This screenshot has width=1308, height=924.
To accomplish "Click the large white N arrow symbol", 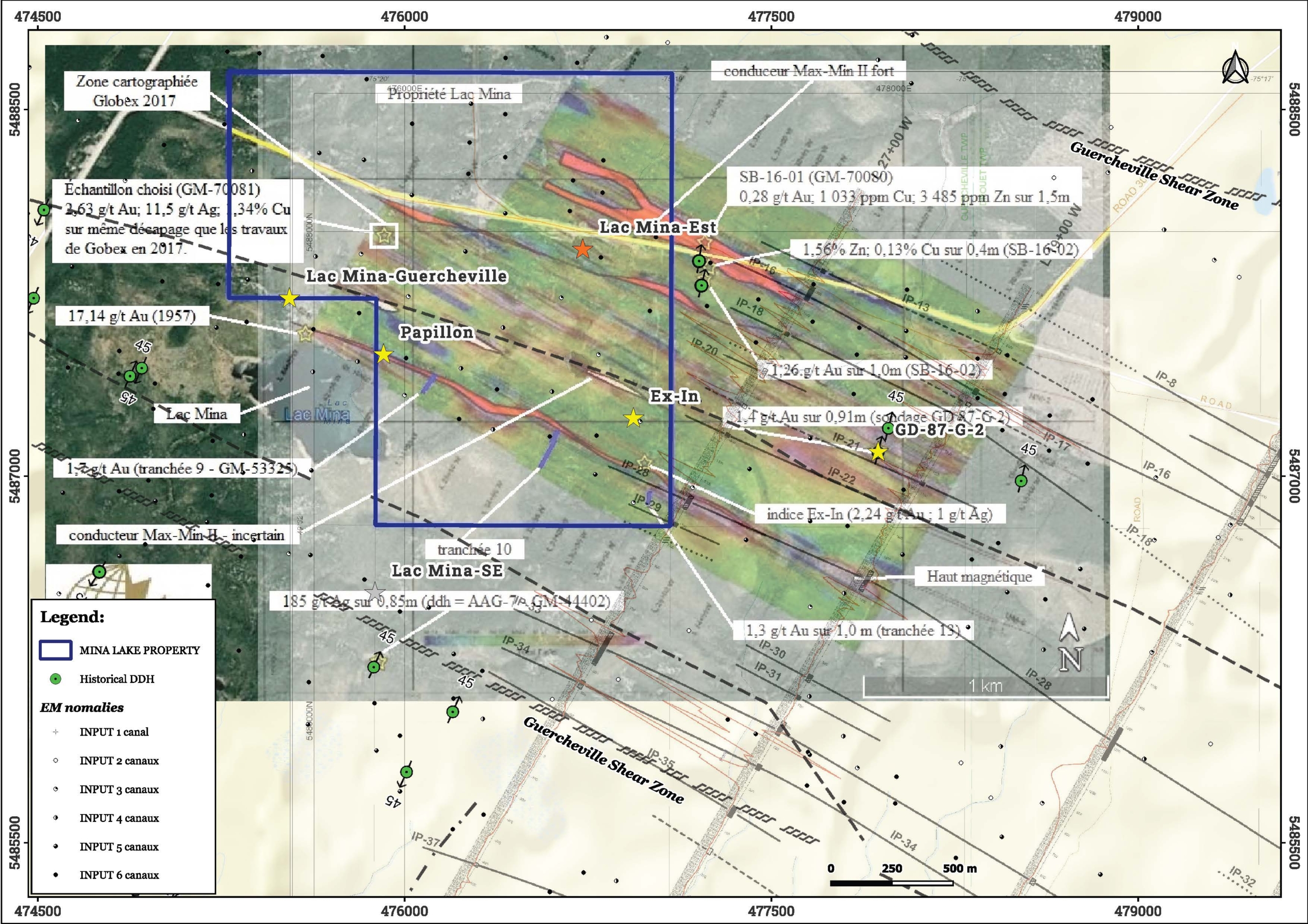I will click(1070, 643).
